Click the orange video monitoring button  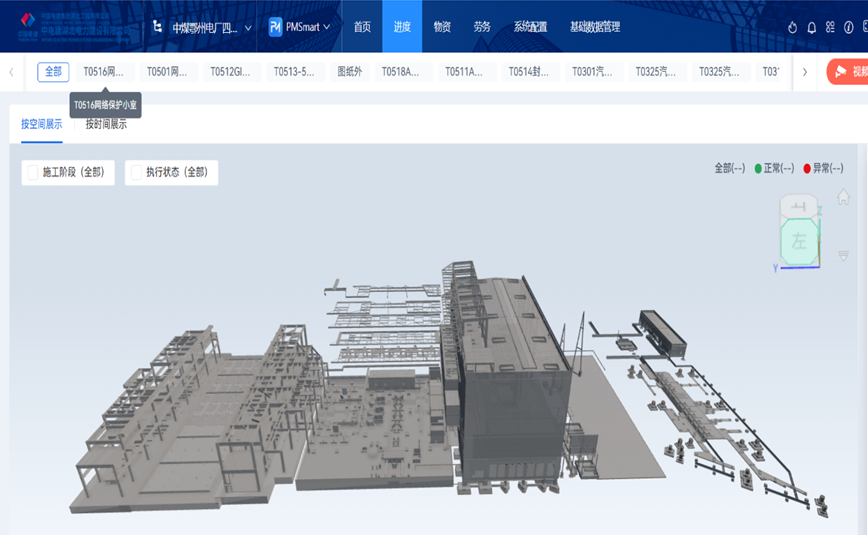click(x=847, y=72)
